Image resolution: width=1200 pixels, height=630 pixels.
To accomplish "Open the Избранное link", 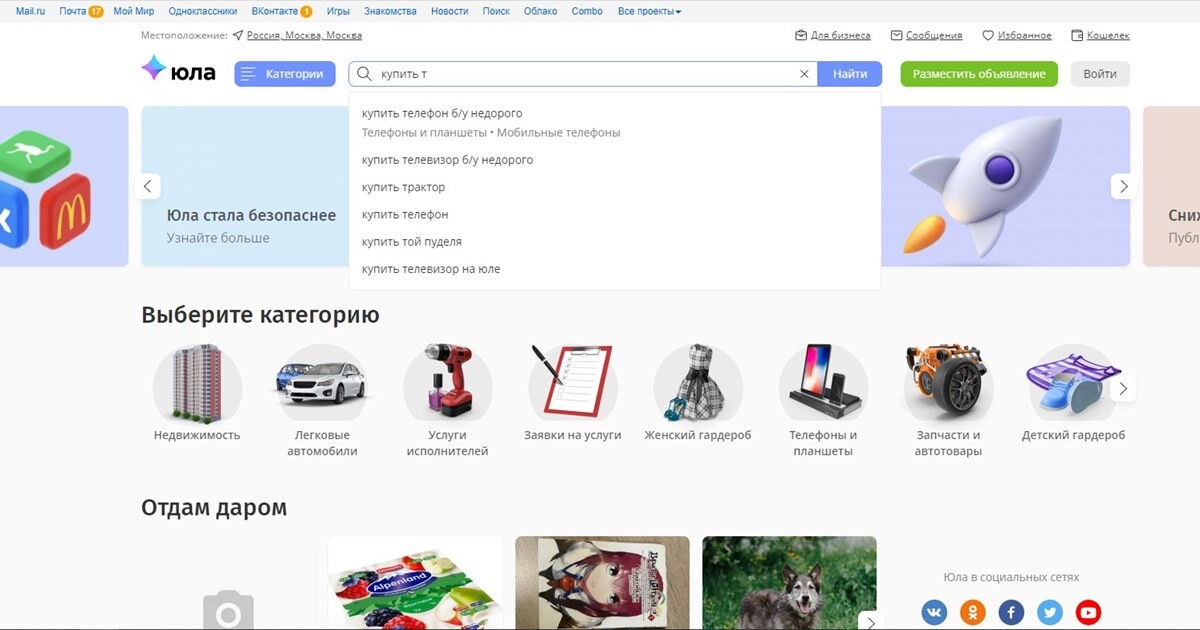I will [x=1017, y=35].
